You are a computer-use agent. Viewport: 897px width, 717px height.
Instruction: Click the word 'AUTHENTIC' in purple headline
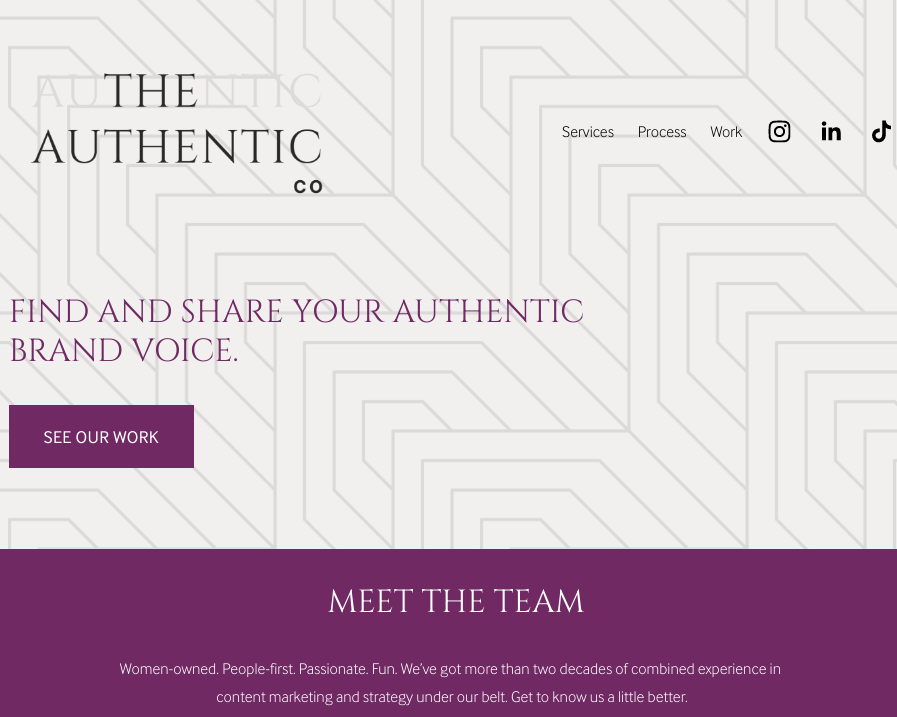click(489, 311)
